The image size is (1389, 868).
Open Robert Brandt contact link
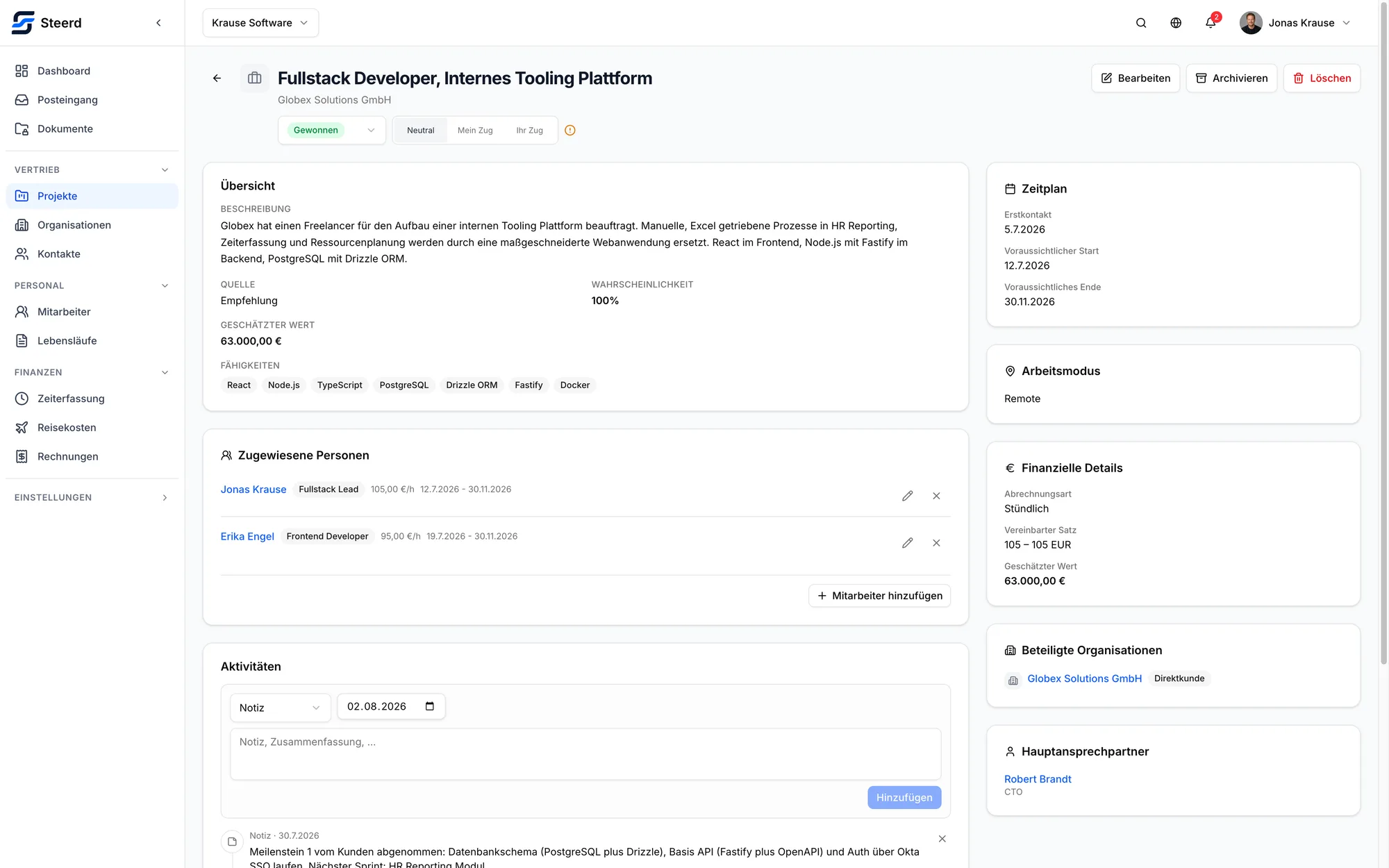[x=1038, y=779]
